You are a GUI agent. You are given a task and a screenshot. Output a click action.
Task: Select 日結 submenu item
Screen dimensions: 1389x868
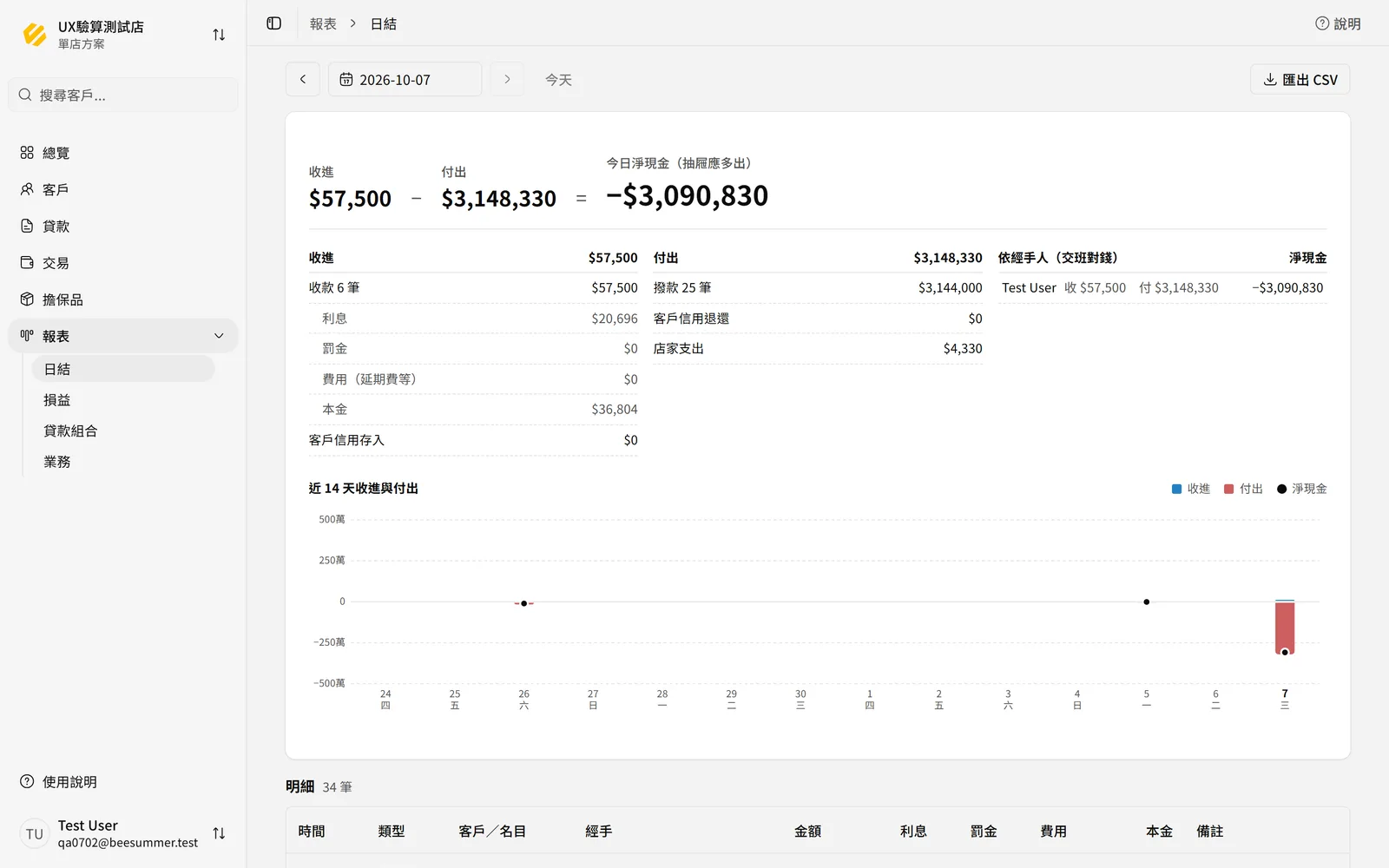123,369
